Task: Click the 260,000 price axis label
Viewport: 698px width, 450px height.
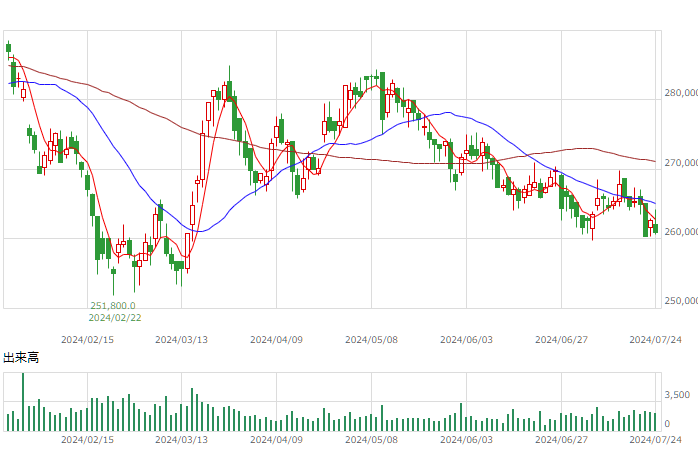Action: 681,231
